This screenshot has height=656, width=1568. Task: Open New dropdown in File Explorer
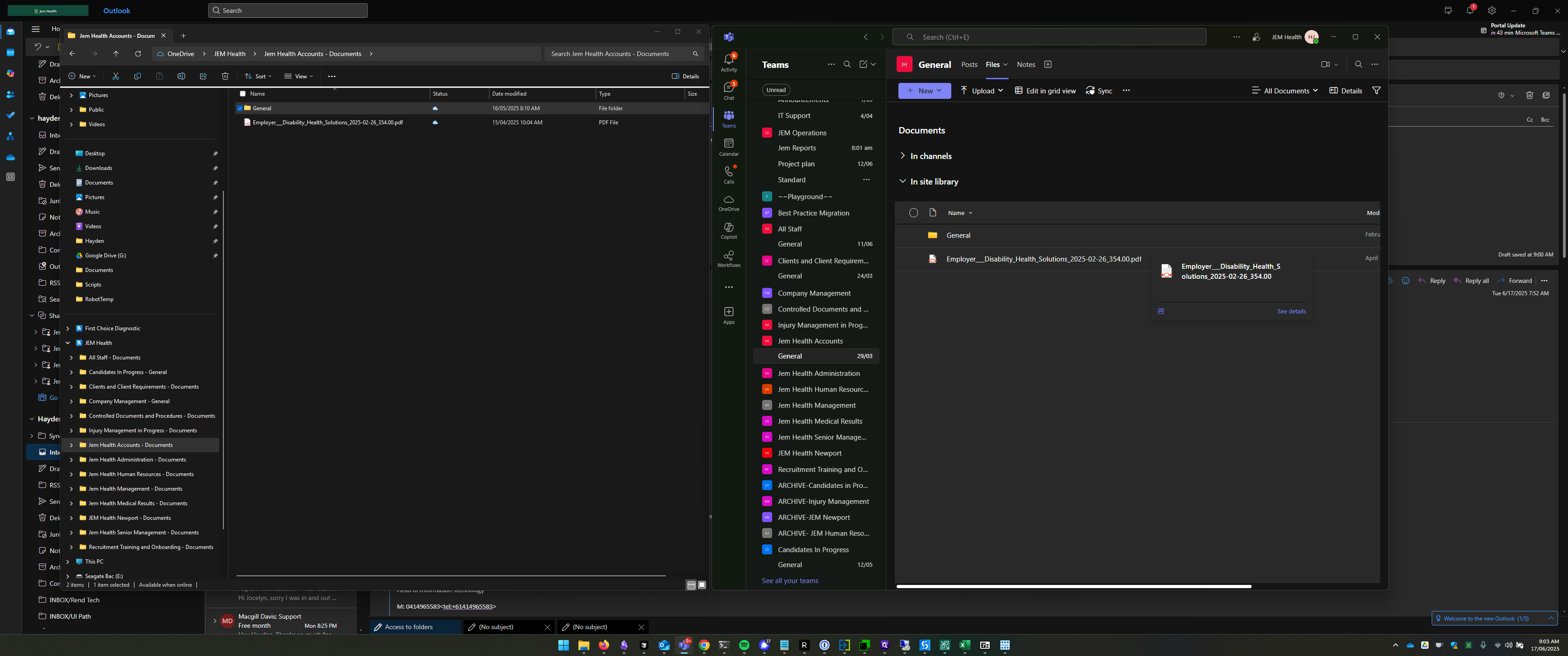point(82,76)
